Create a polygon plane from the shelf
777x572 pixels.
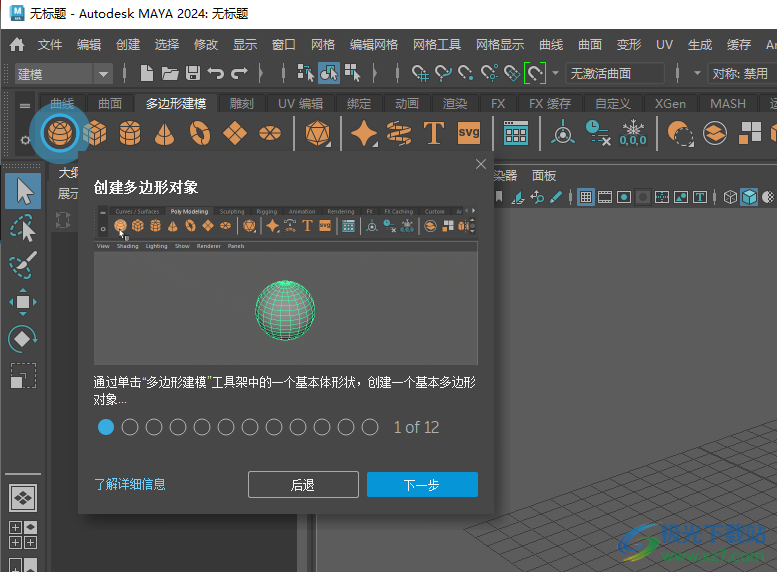click(x=235, y=133)
